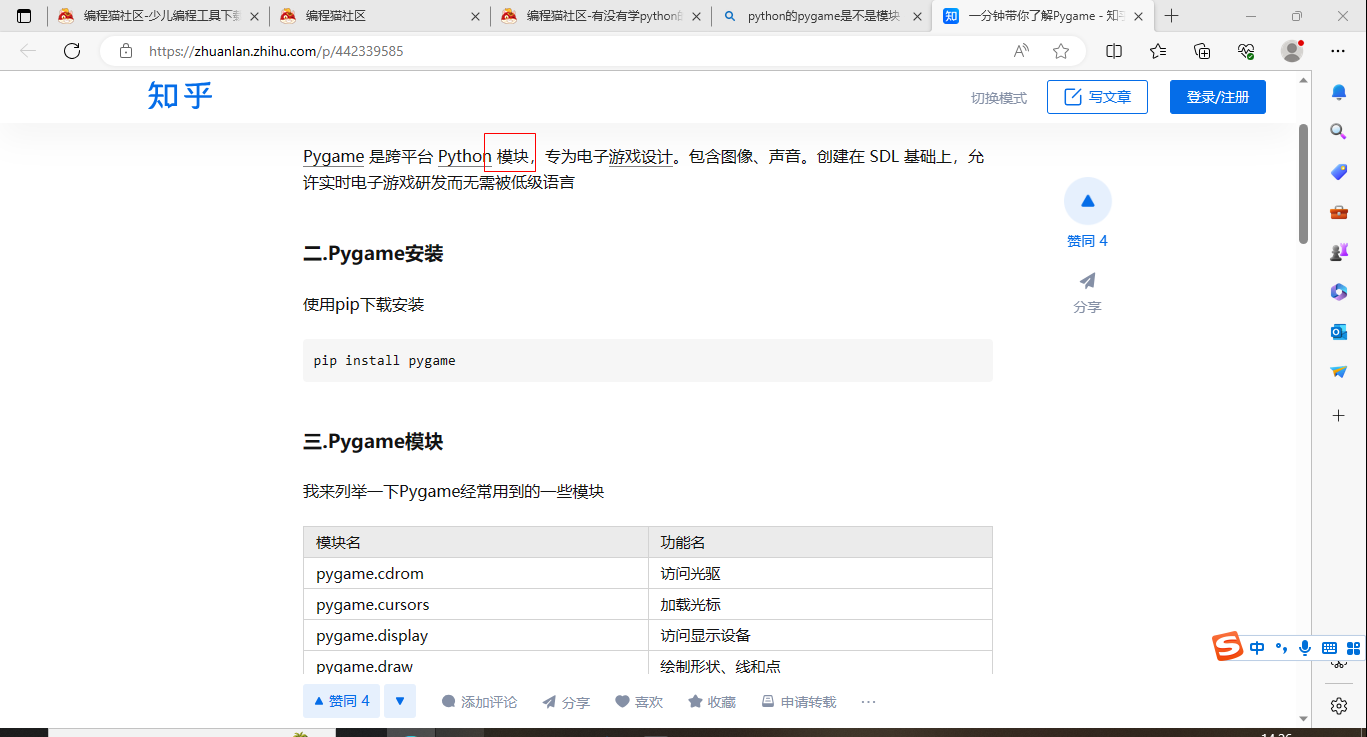Click the pygame.display table cell
This screenshot has height=737, width=1367.
point(476,636)
